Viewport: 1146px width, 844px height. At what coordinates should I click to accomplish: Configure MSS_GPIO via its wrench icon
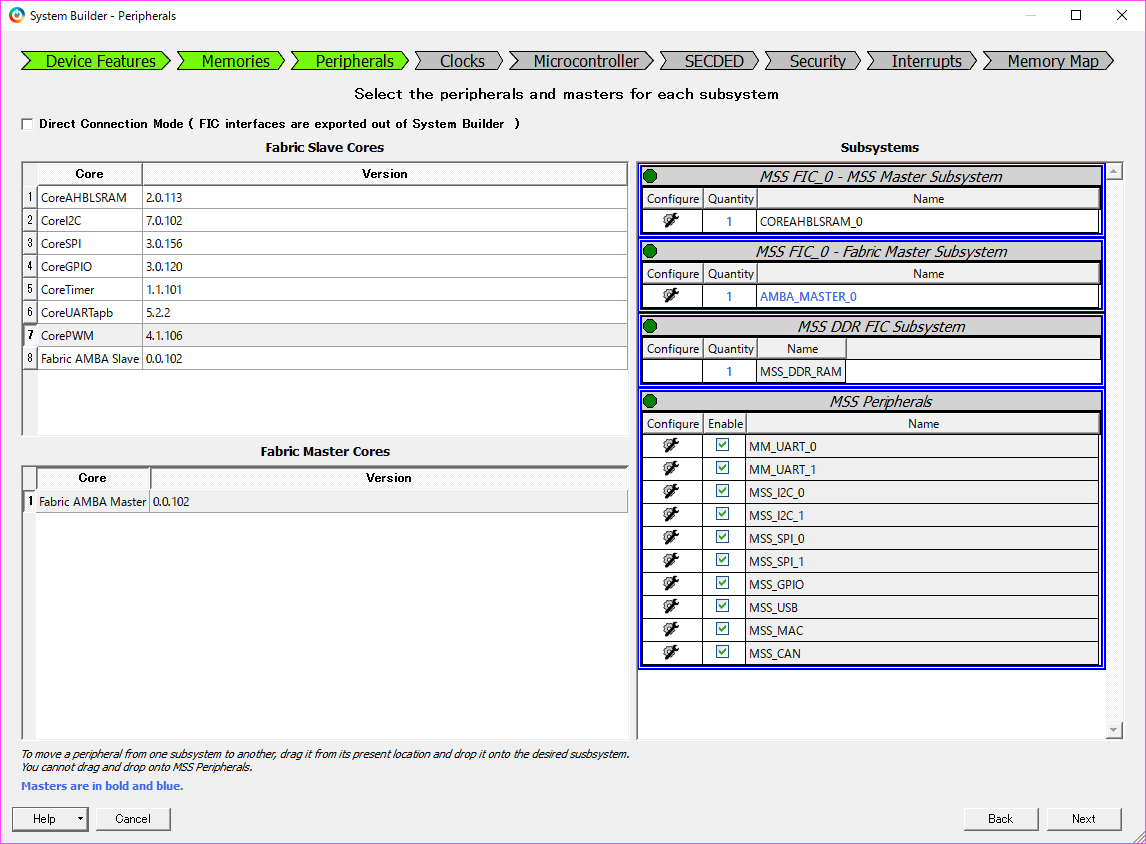tap(671, 583)
